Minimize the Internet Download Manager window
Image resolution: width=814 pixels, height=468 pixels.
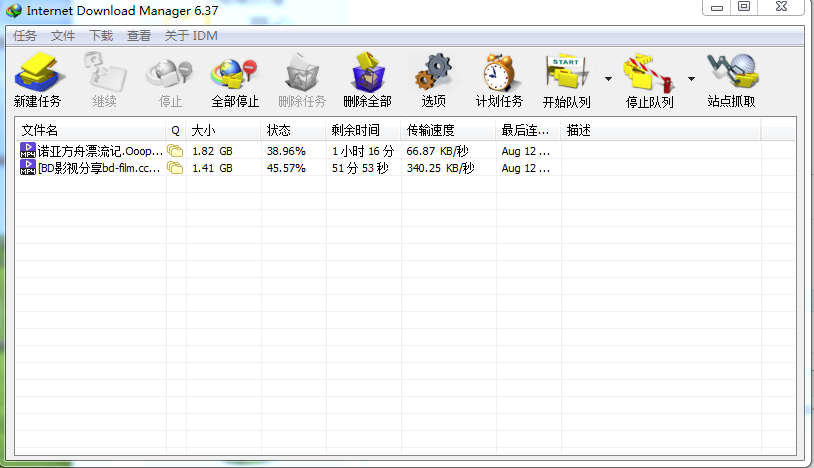(716, 7)
